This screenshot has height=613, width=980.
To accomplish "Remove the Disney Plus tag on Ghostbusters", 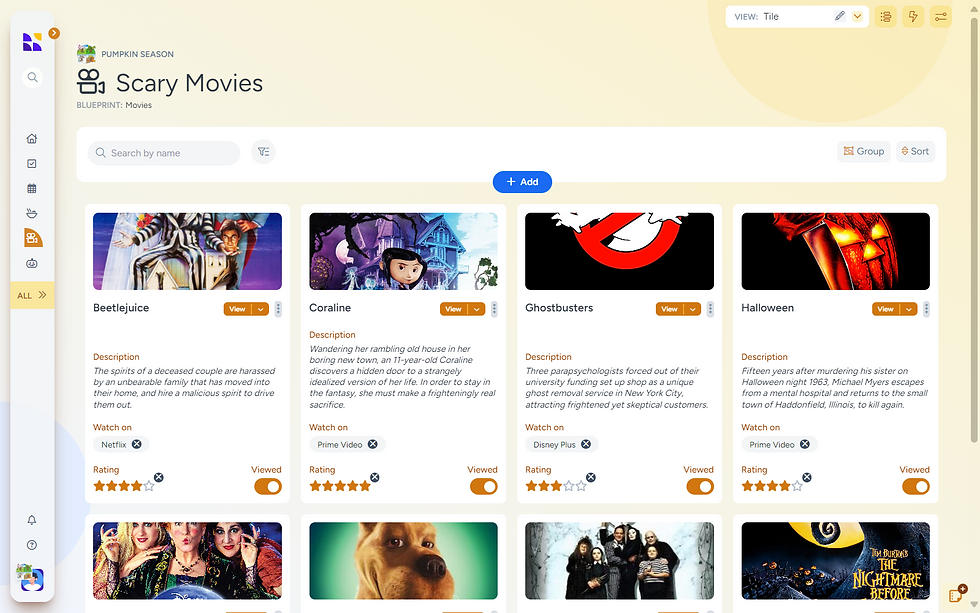I will (586, 444).
